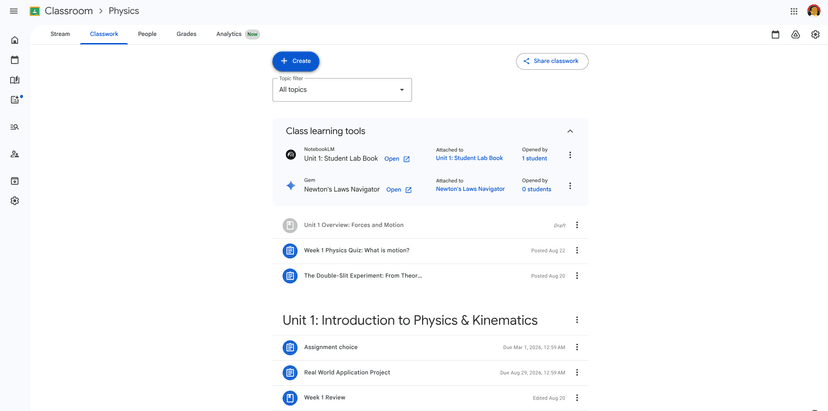Open class Drive folder icon
The width and height of the screenshot is (828, 411).
click(x=795, y=35)
